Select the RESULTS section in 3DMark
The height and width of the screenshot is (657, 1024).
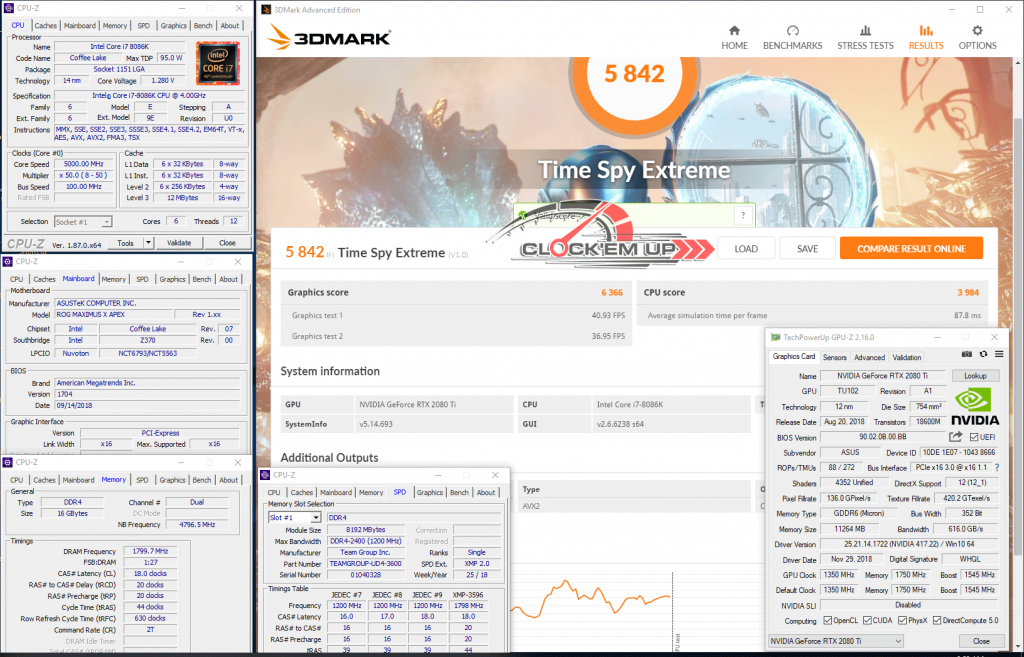(926, 37)
